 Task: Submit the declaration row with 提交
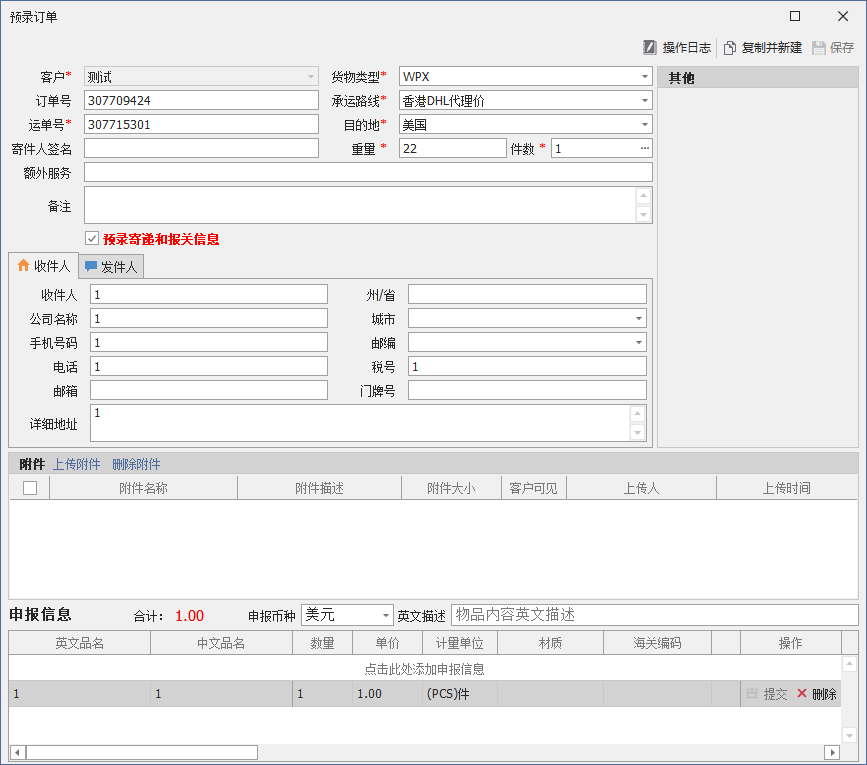766,694
